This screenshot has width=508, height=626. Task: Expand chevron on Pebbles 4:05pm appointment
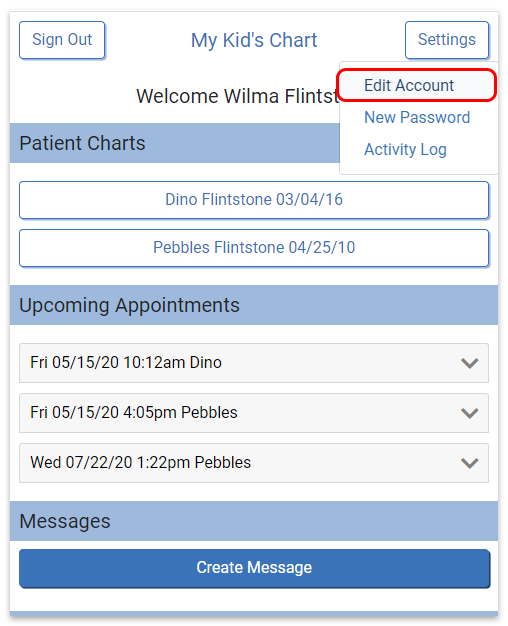coord(469,413)
